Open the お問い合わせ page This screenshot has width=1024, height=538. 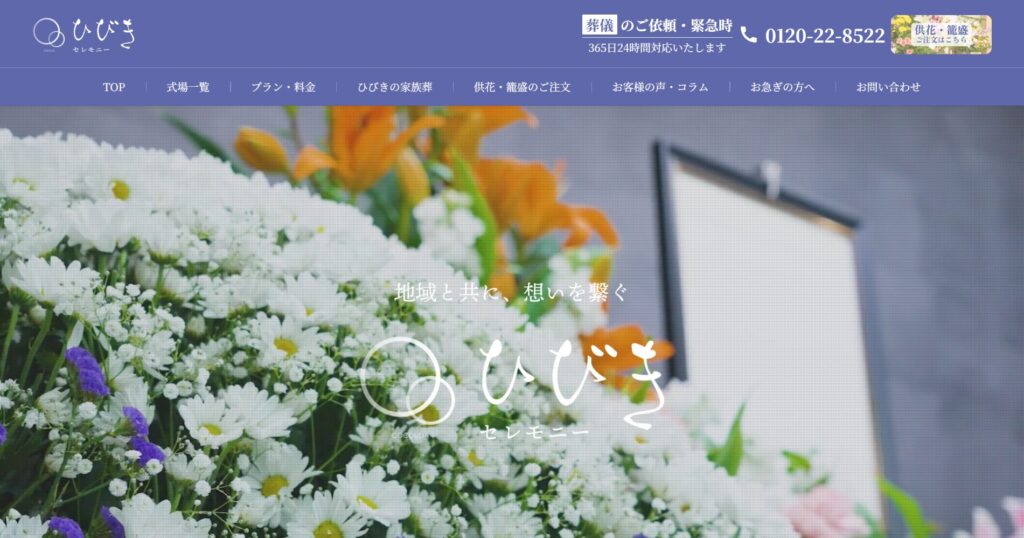(888, 87)
